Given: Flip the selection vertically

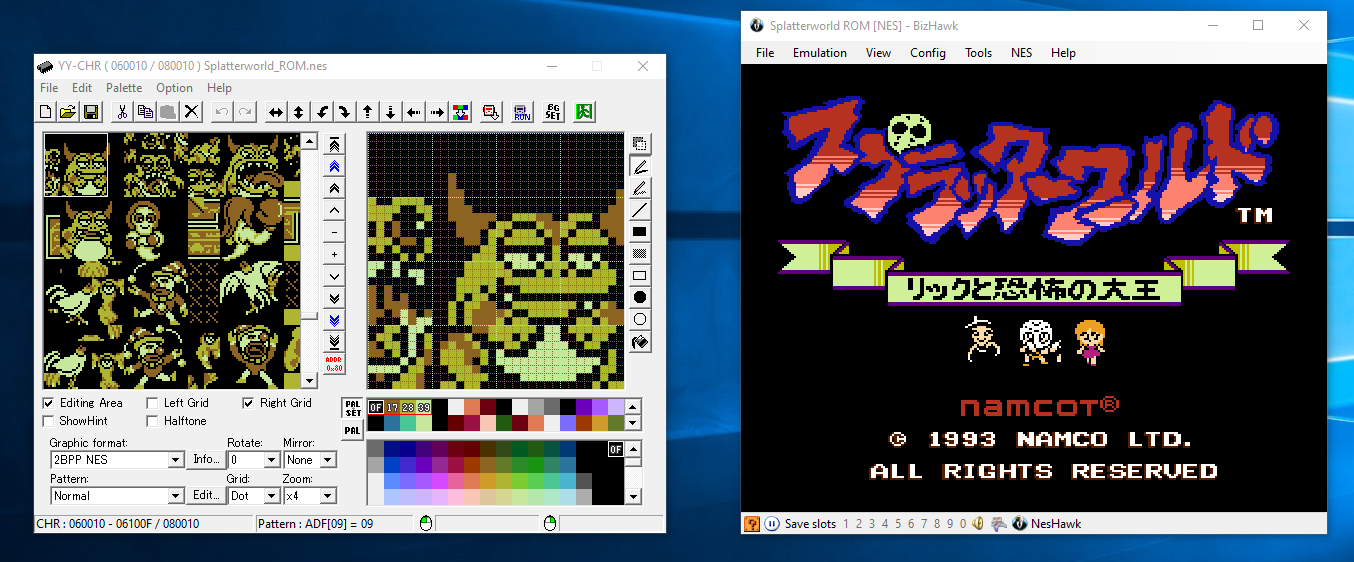Looking at the screenshot, I should click(x=298, y=112).
